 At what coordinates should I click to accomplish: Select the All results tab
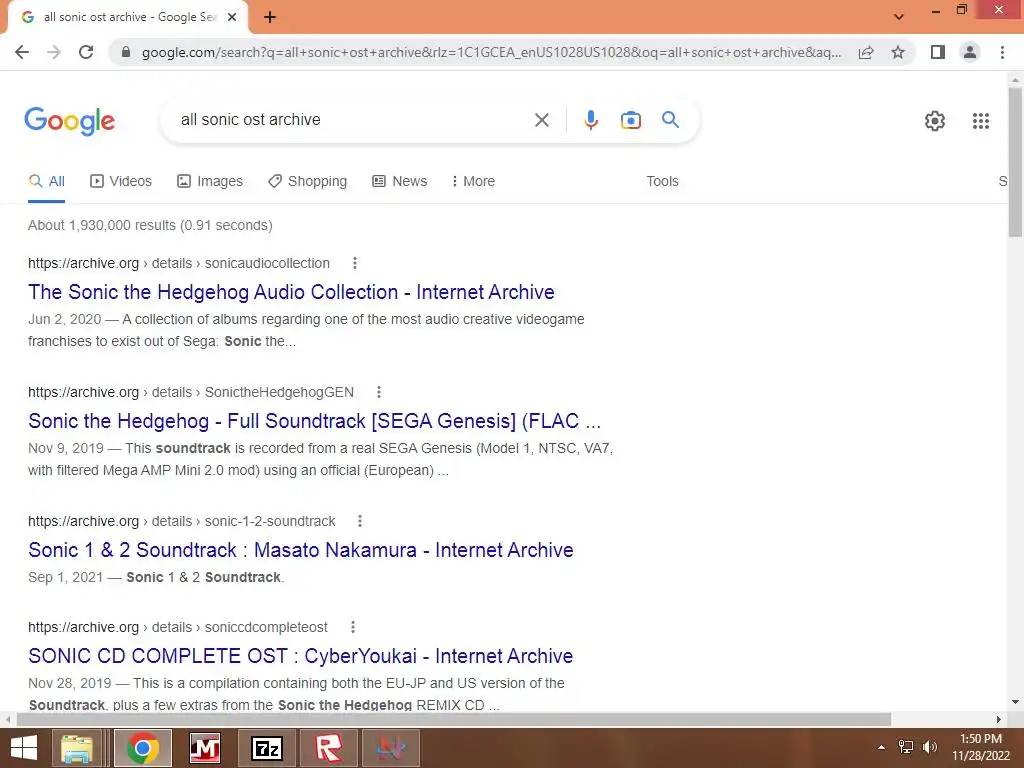pyautogui.click(x=46, y=182)
